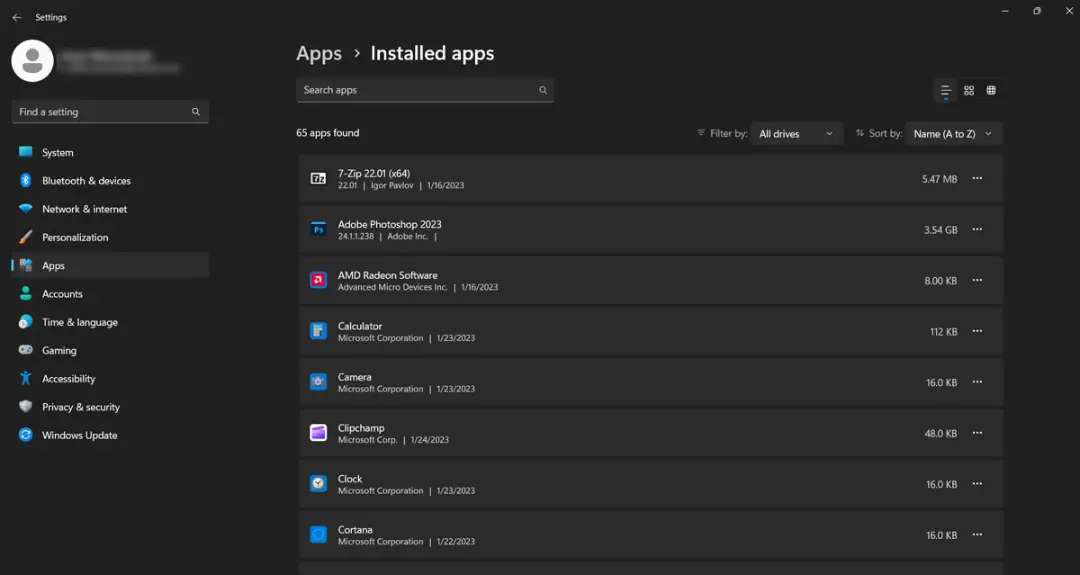Click the magnifier in Search apps
The image size is (1080, 575).
[543, 90]
